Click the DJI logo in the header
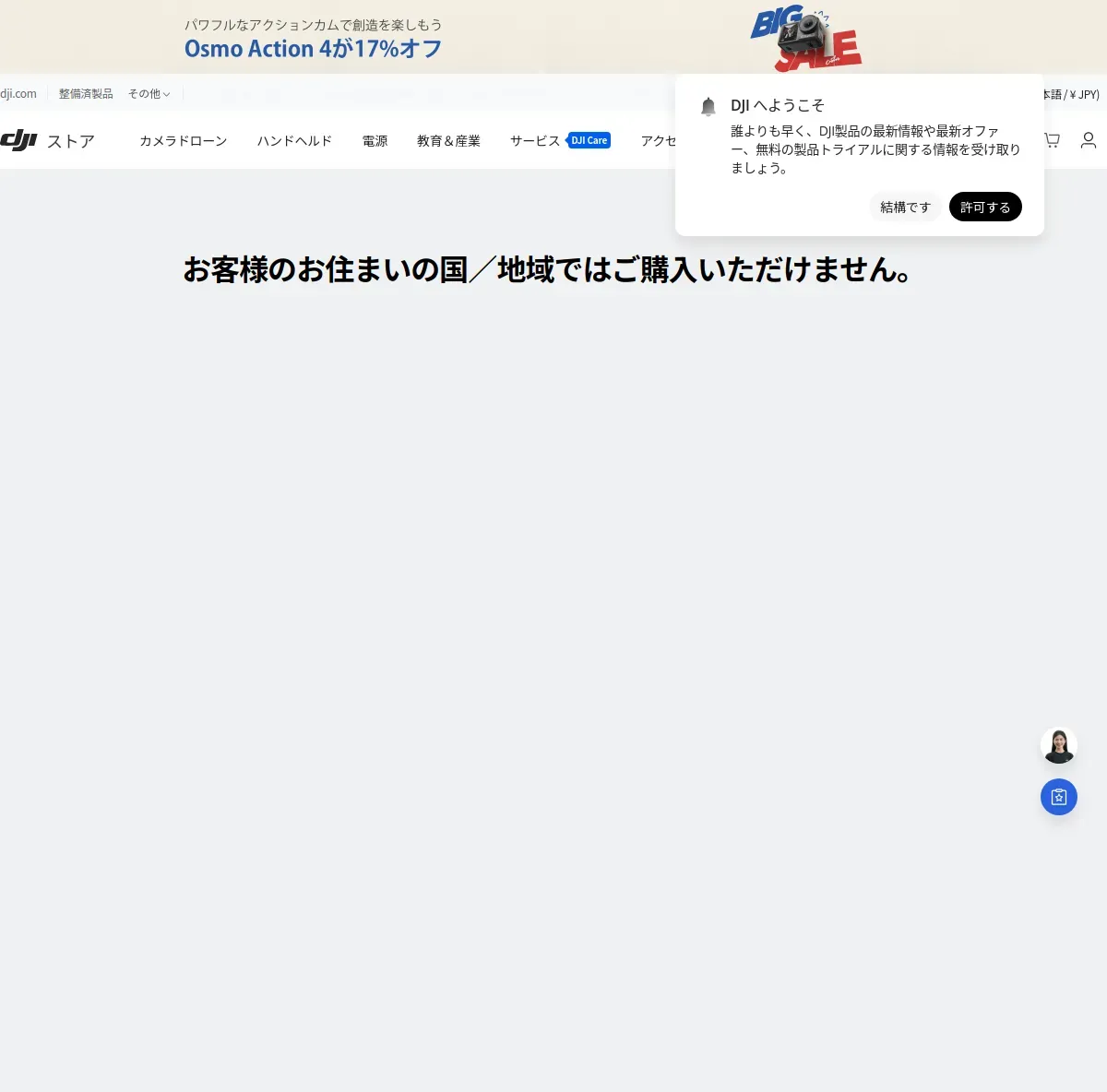The image size is (1107, 1092). [x=18, y=140]
